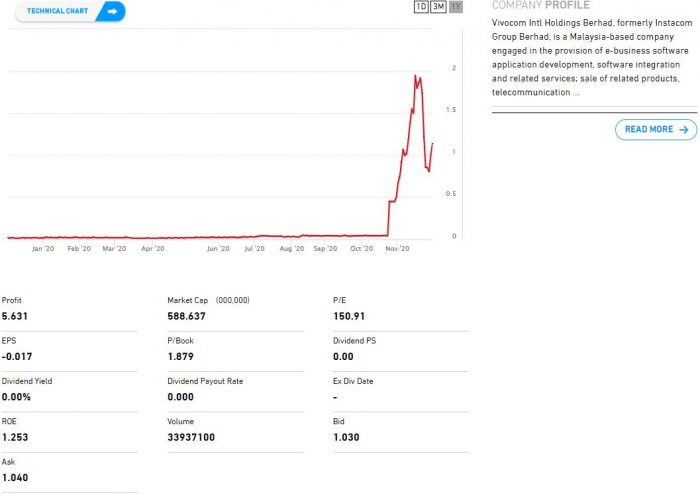The height and width of the screenshot is (495, 700).
Task: Click the Technical Chart arrow icon
Action: [112, 12]
